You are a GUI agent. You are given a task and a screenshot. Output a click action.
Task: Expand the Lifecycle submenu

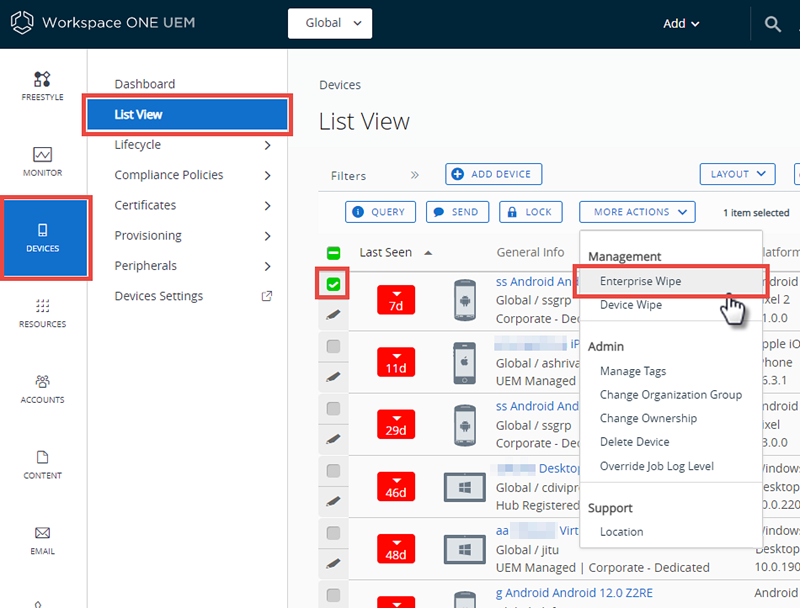267,145
